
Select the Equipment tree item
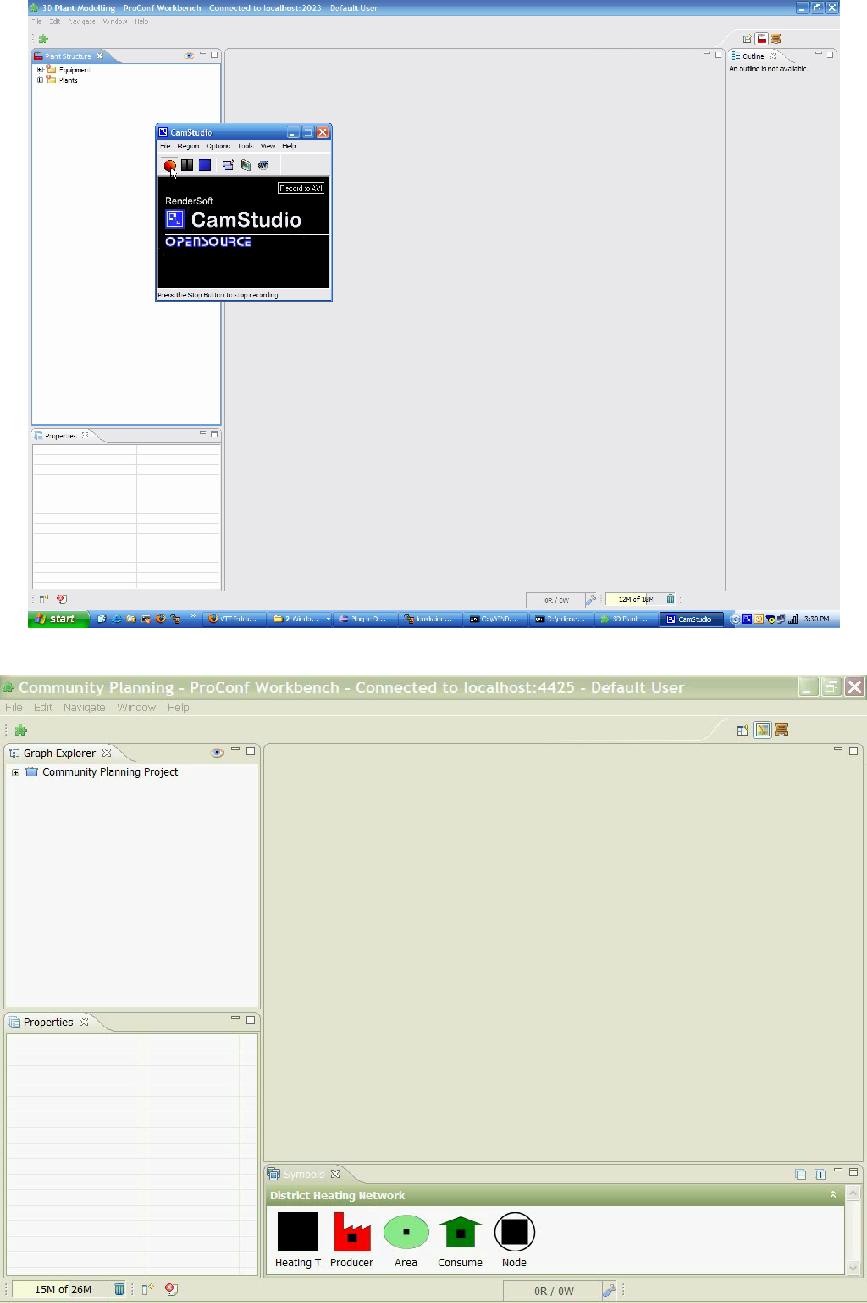point(74,70)
